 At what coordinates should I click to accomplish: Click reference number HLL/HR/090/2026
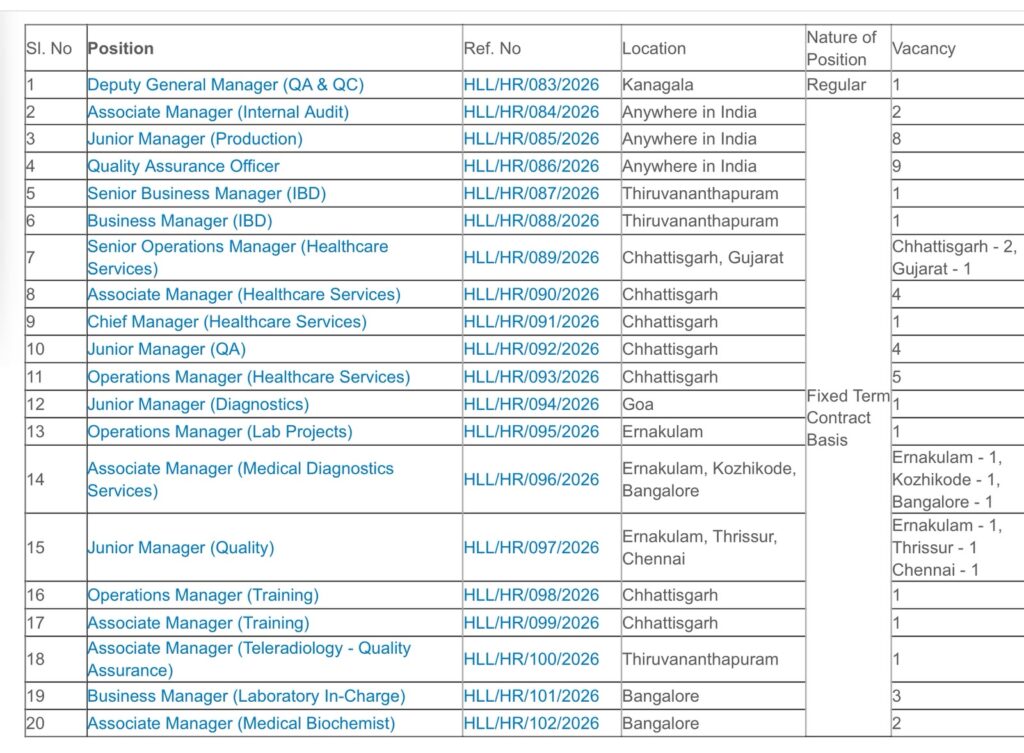pos(531,295)
